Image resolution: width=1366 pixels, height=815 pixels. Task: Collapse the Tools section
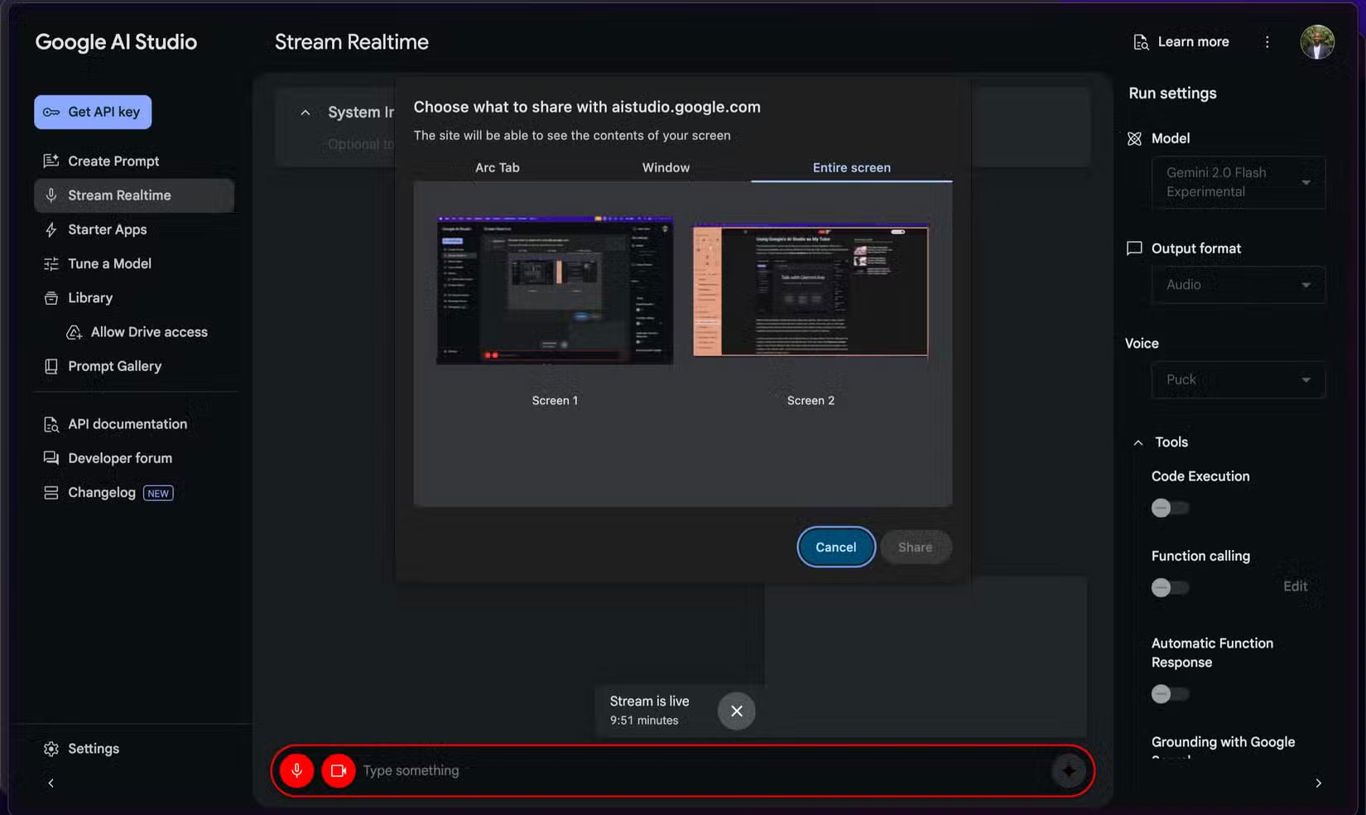click(x=1137, y=441)
